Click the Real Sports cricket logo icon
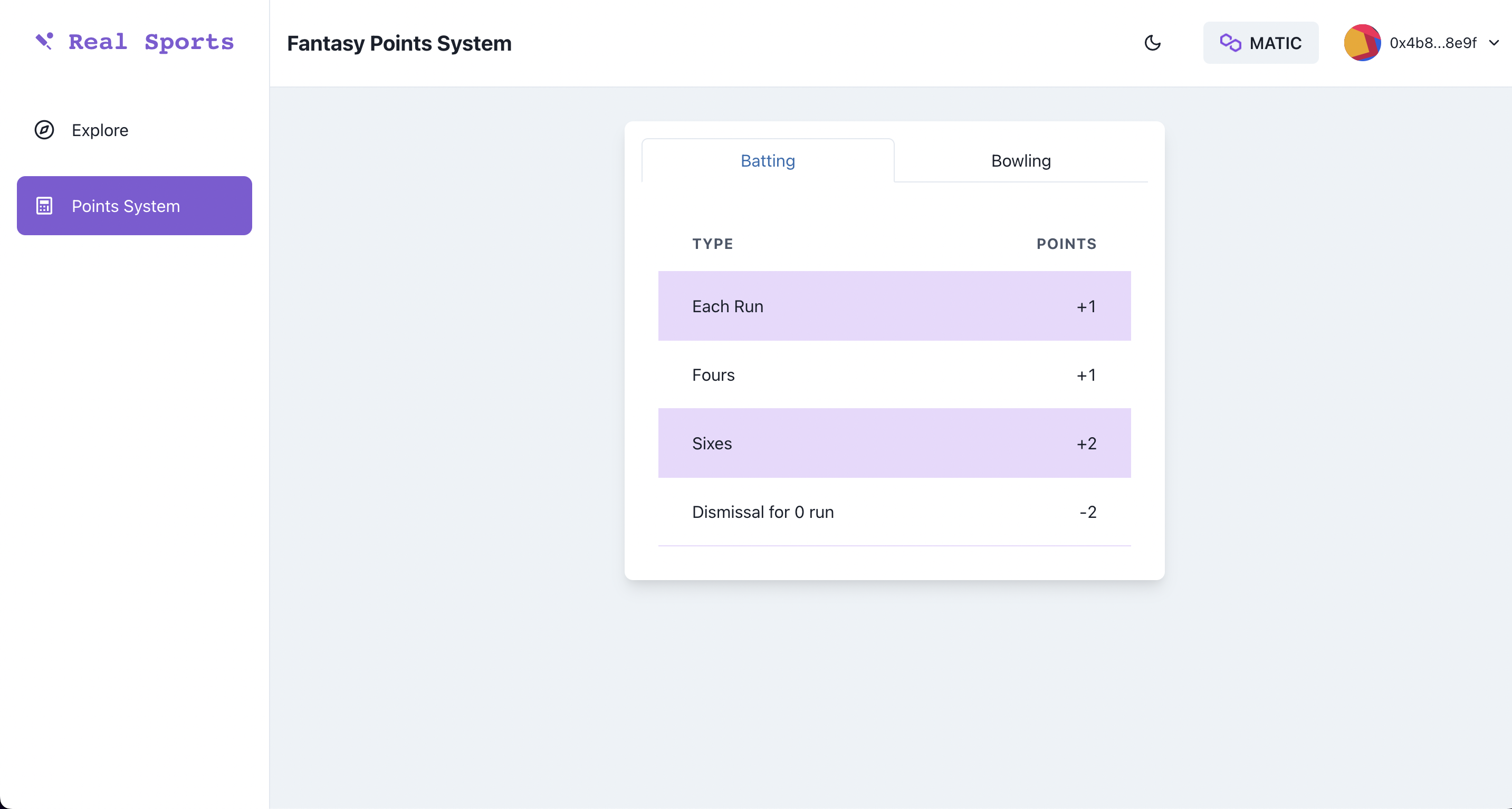1512x809 pixels. [45, 42]
